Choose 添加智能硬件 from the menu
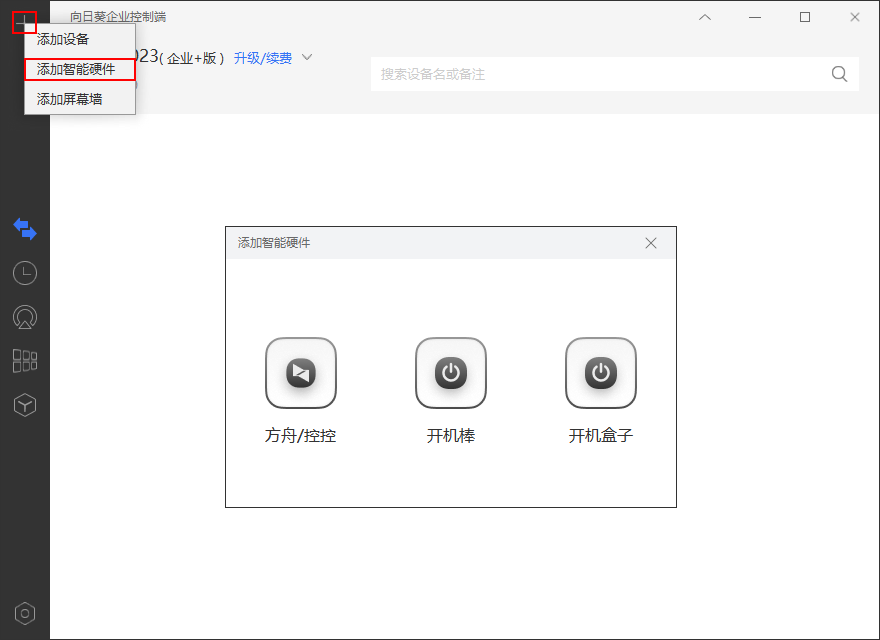 click(x=80, y=69)
